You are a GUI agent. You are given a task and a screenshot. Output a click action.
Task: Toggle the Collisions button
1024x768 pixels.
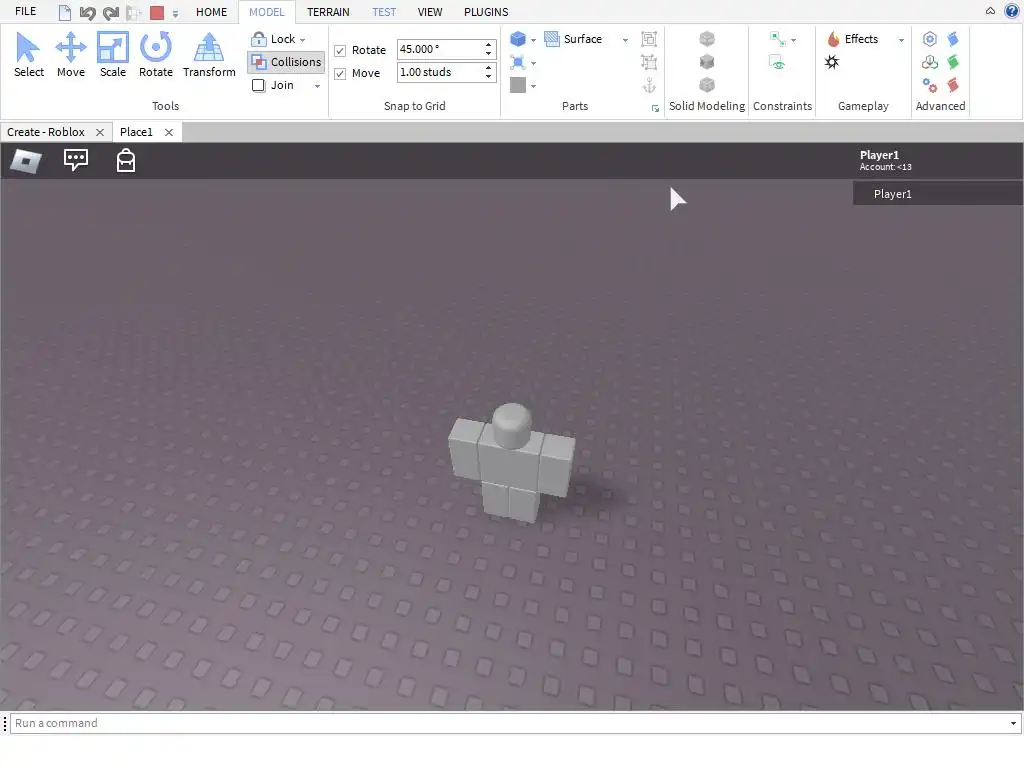(x=286, y=62)
